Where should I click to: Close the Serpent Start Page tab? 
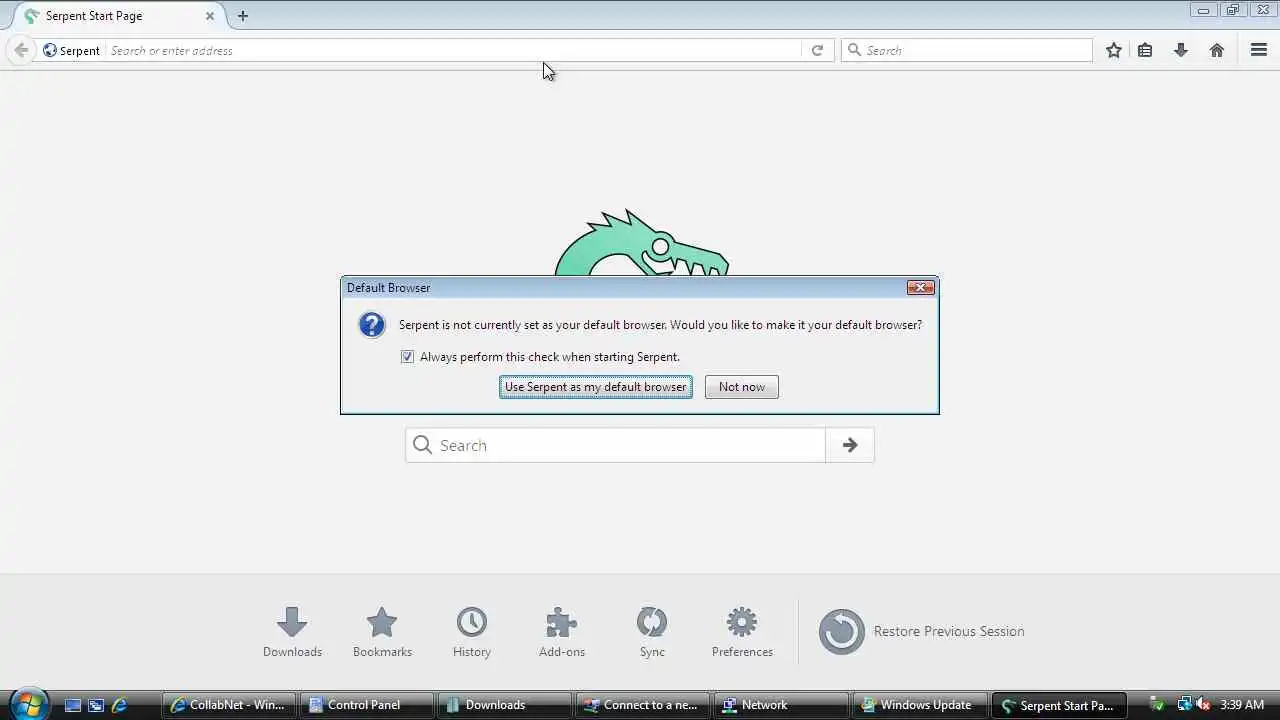(x=210, y=16)
